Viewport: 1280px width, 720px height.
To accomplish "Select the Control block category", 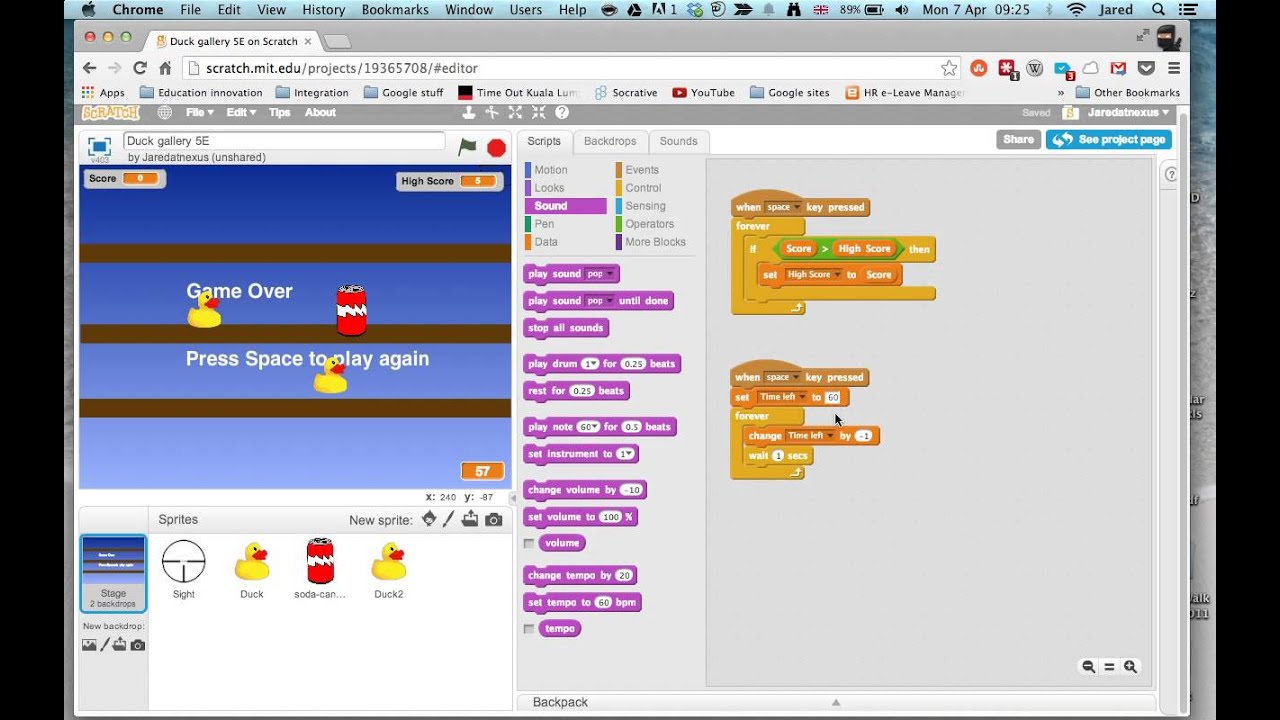I will coord(642,188).
